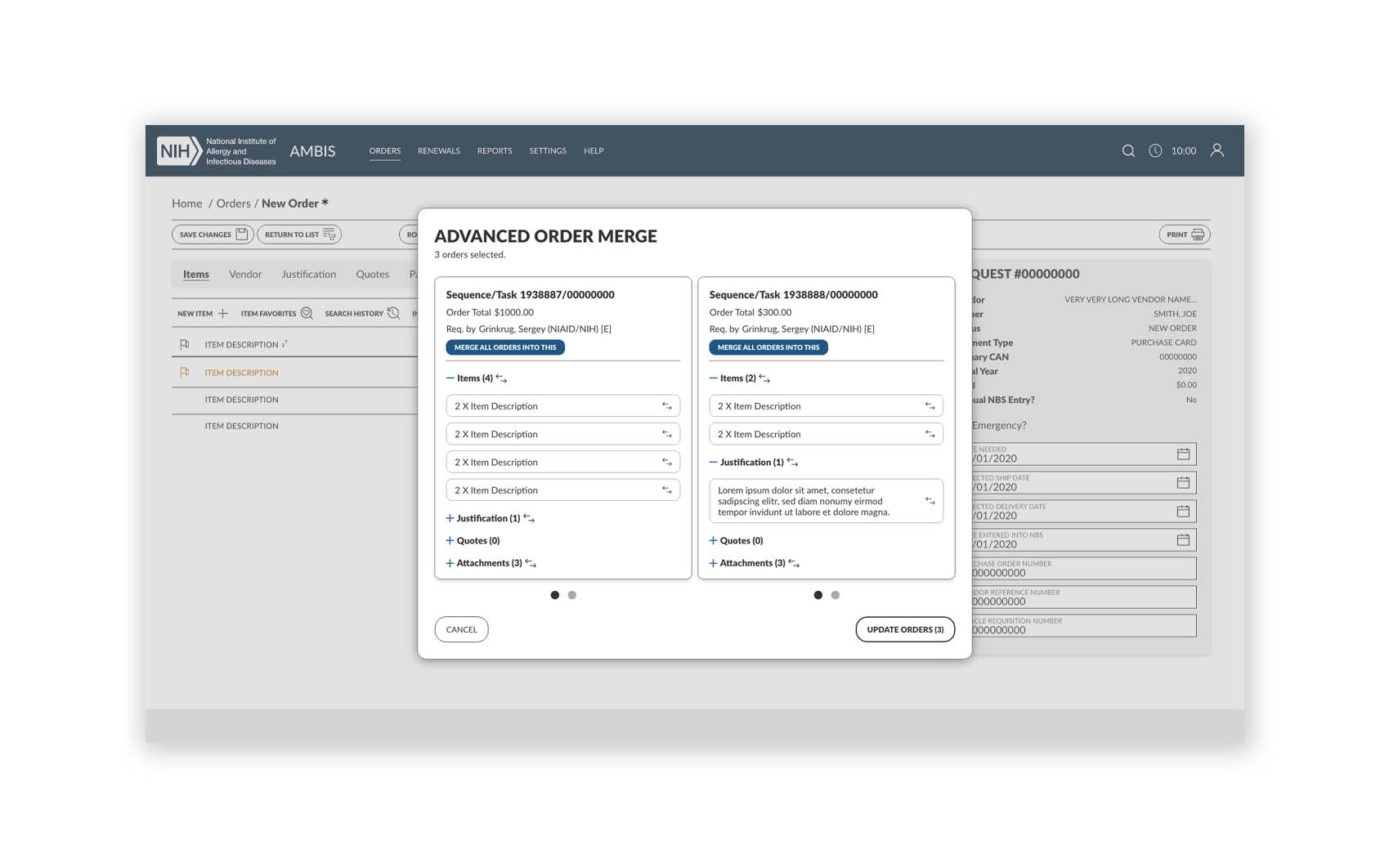Click the search magnifier icon in header

point(1128,150)
